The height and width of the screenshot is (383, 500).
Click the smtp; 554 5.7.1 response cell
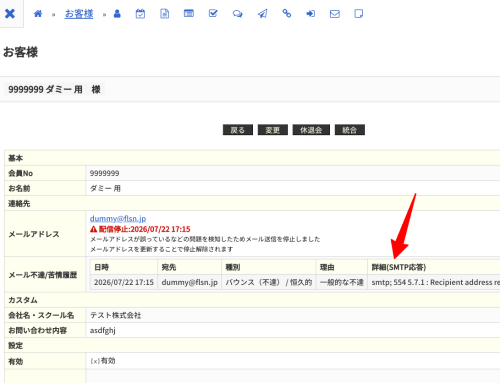point(434,282)
